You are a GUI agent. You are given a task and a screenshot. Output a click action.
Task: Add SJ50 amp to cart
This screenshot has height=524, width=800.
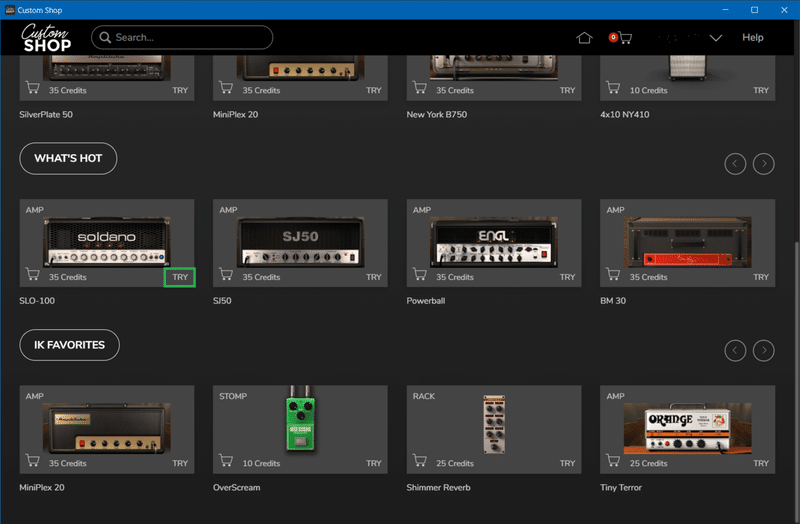[x=226, y=275]
